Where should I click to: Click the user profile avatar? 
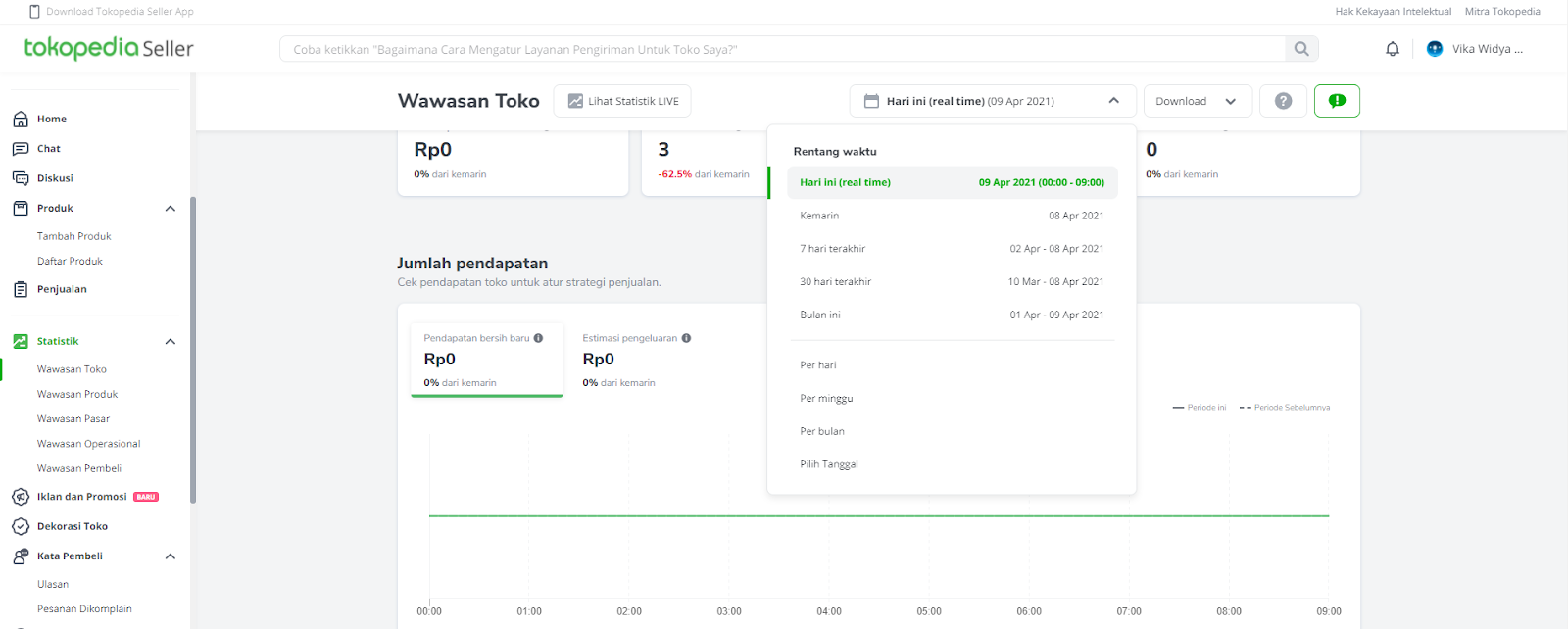(1435, 49)
